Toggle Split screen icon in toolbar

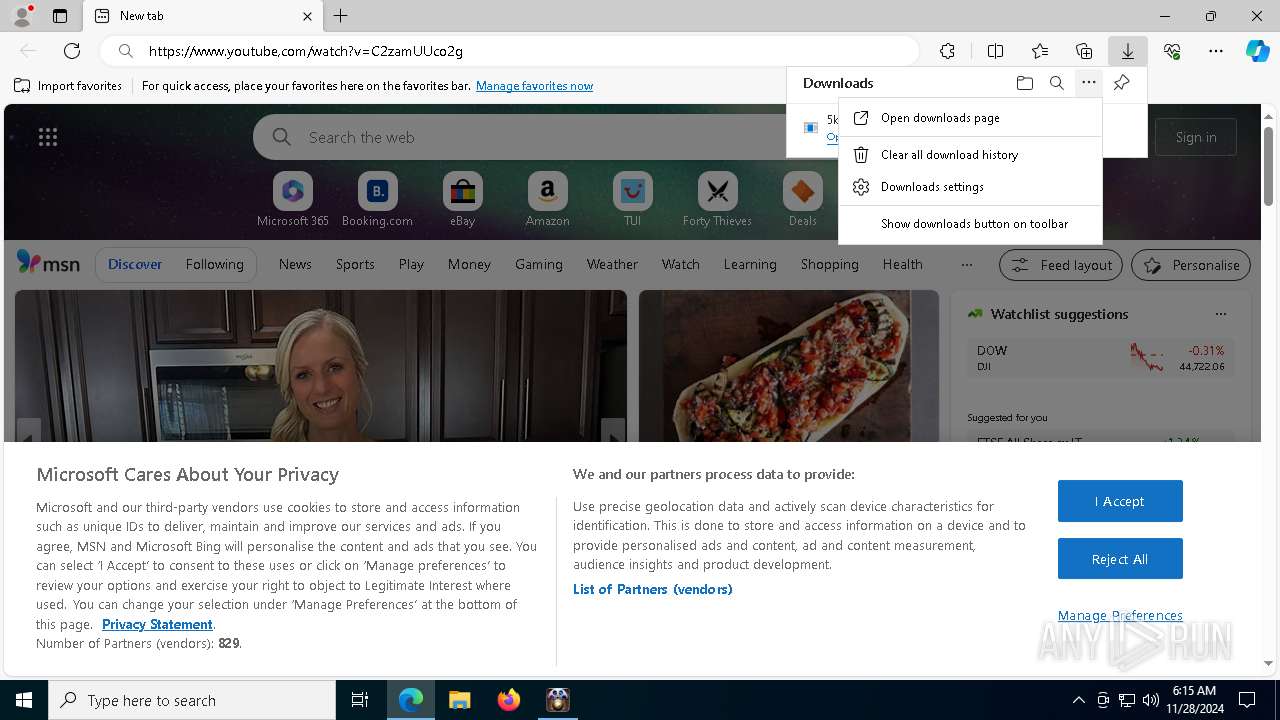(x=995, y=51)
